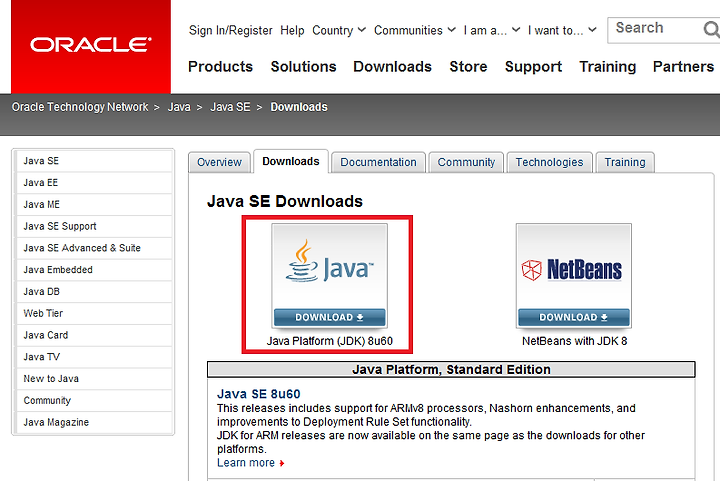The height and width of the screenshot is (481, 720).
Task: Open Java Magazine in sidebar
Action: pos(94,423)
